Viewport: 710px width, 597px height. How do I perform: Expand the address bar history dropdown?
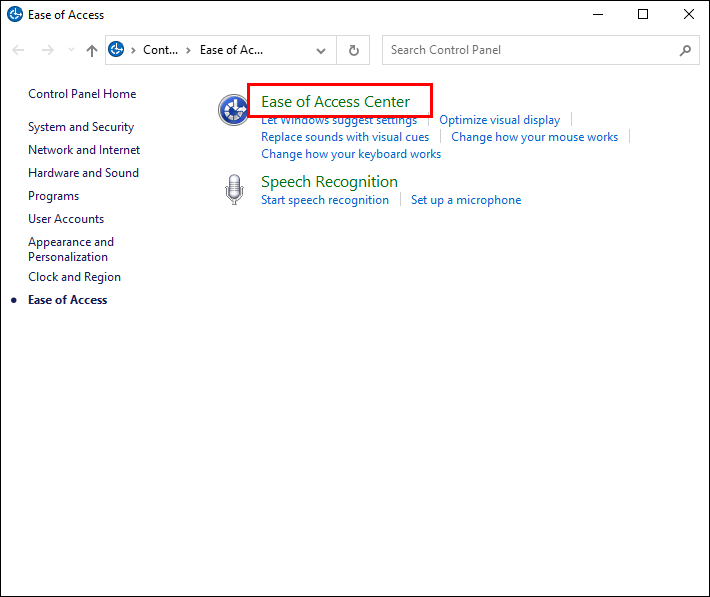click(320, 50)
